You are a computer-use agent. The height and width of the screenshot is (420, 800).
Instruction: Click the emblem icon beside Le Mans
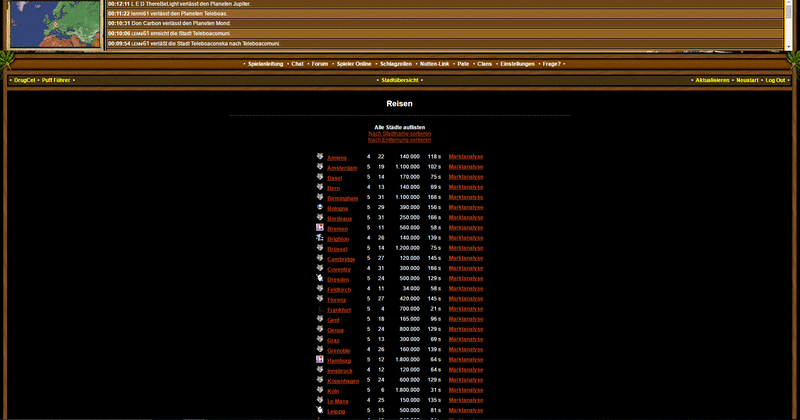[x=320, y=400]
